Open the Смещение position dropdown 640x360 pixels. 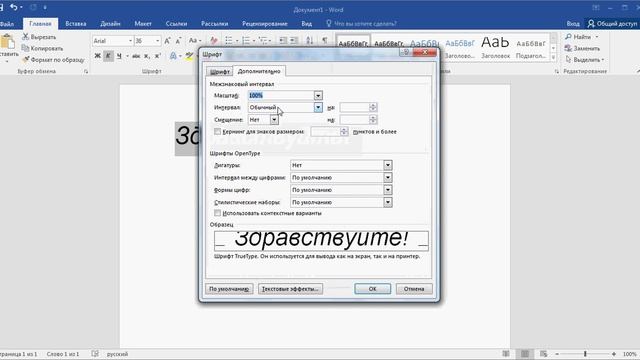click(274, 120)
